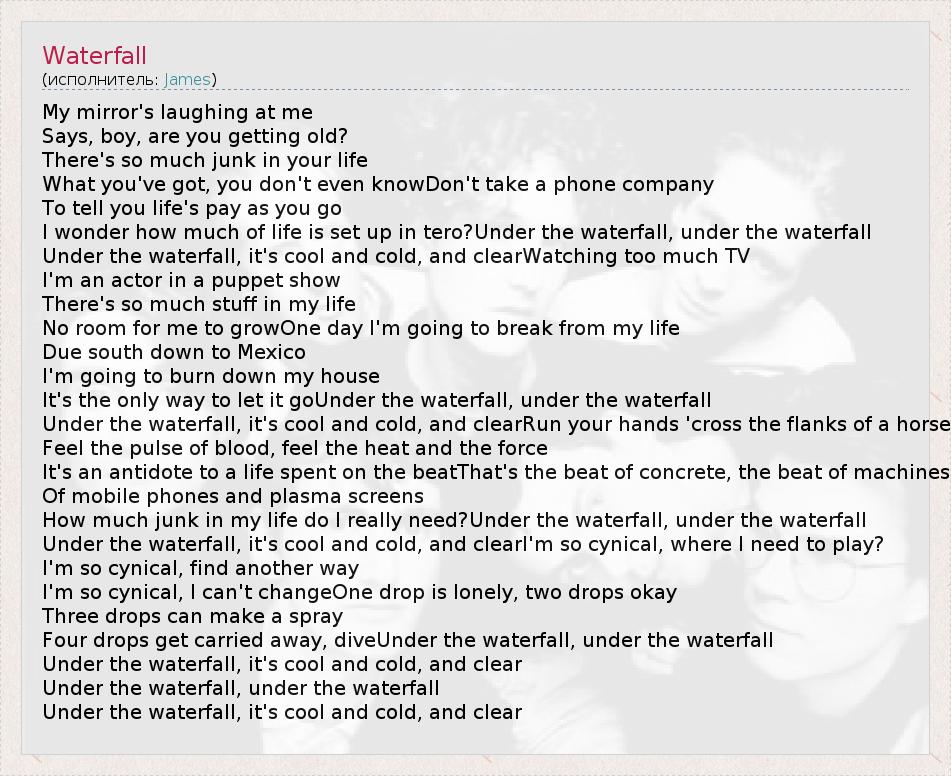951x776 pixels.
Task: Click the line 'I'm going to burn down my house'
Action: coord(211,376)
